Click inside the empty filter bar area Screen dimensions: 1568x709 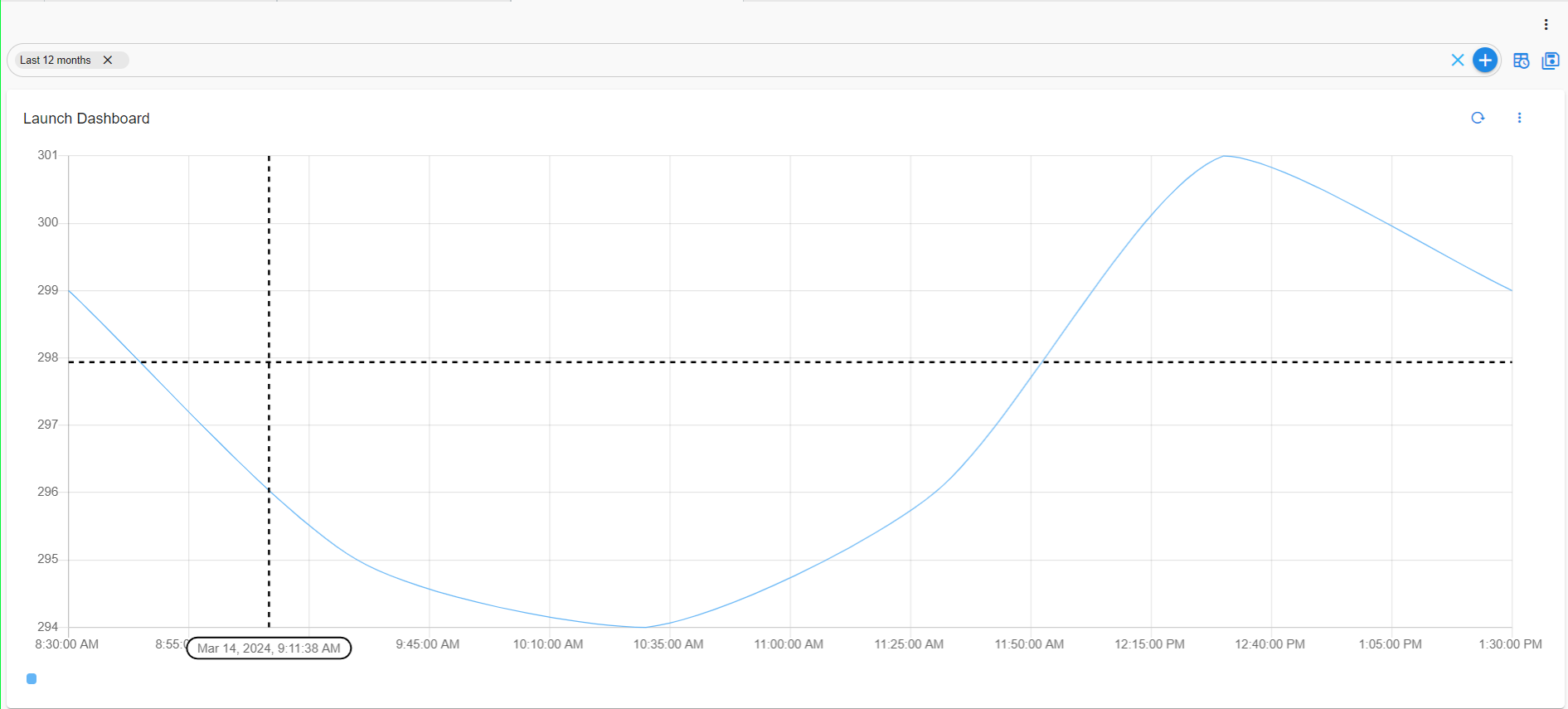pyautogui.click(x=746, y=61)
